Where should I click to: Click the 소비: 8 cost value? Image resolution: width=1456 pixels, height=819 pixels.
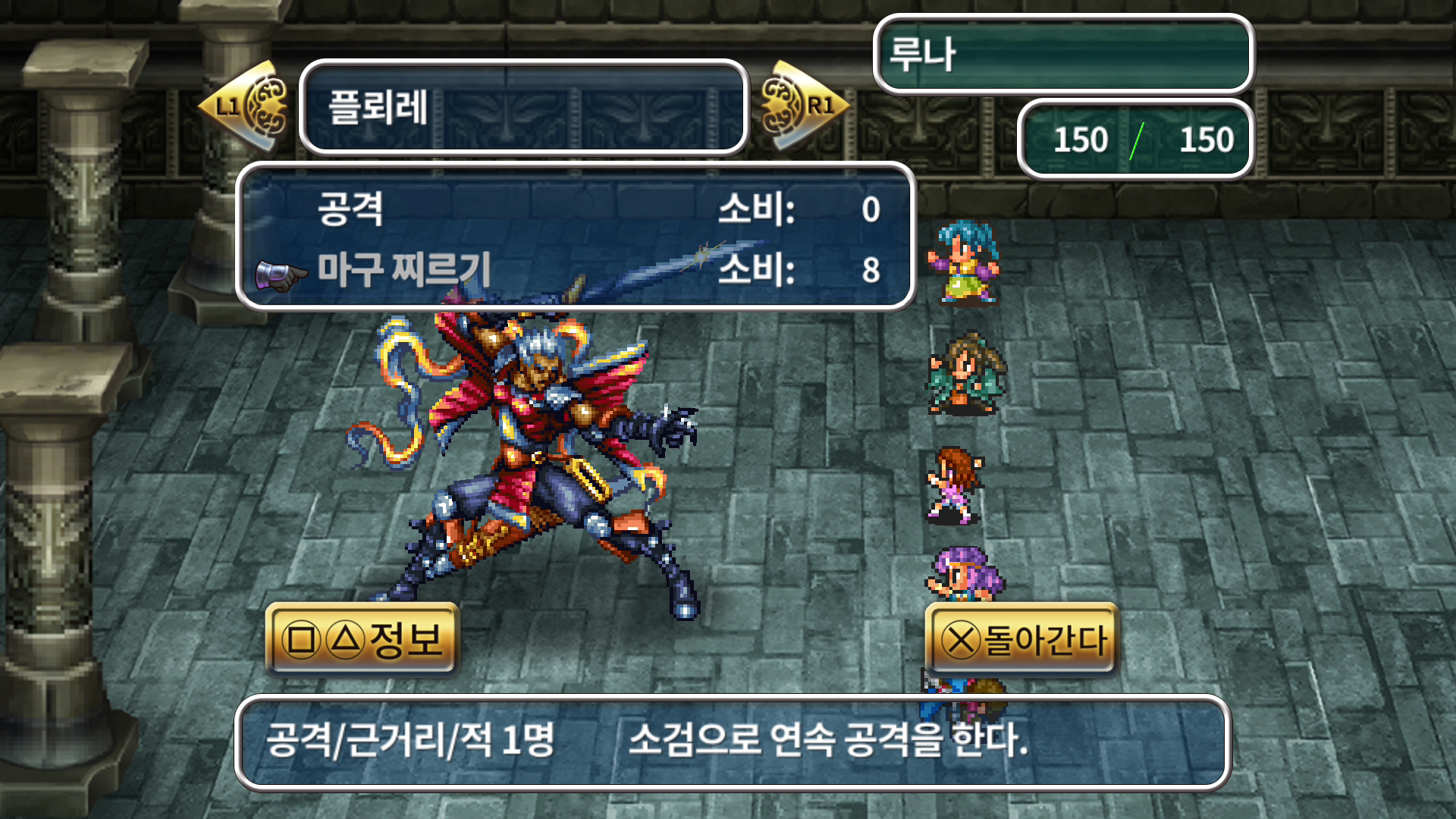[x=799, y=269]
